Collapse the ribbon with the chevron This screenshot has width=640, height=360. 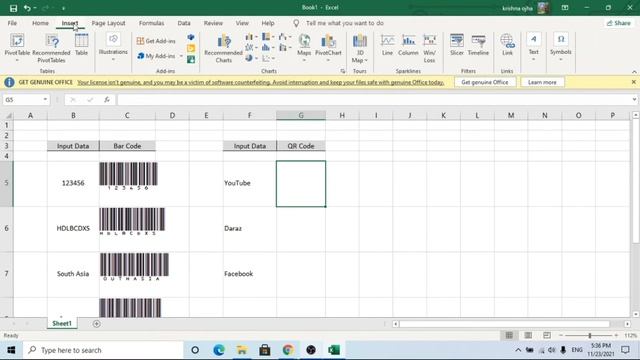click(634, 71)
